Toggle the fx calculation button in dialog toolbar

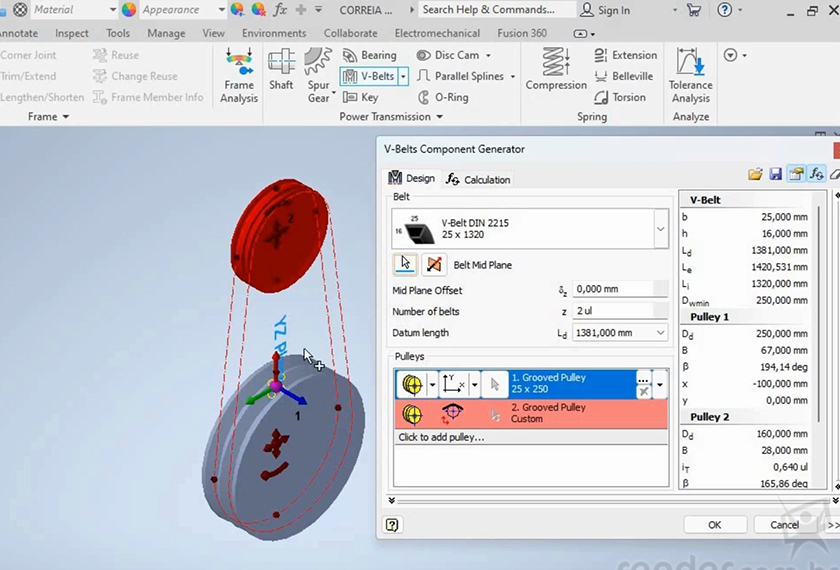[816, 174]
